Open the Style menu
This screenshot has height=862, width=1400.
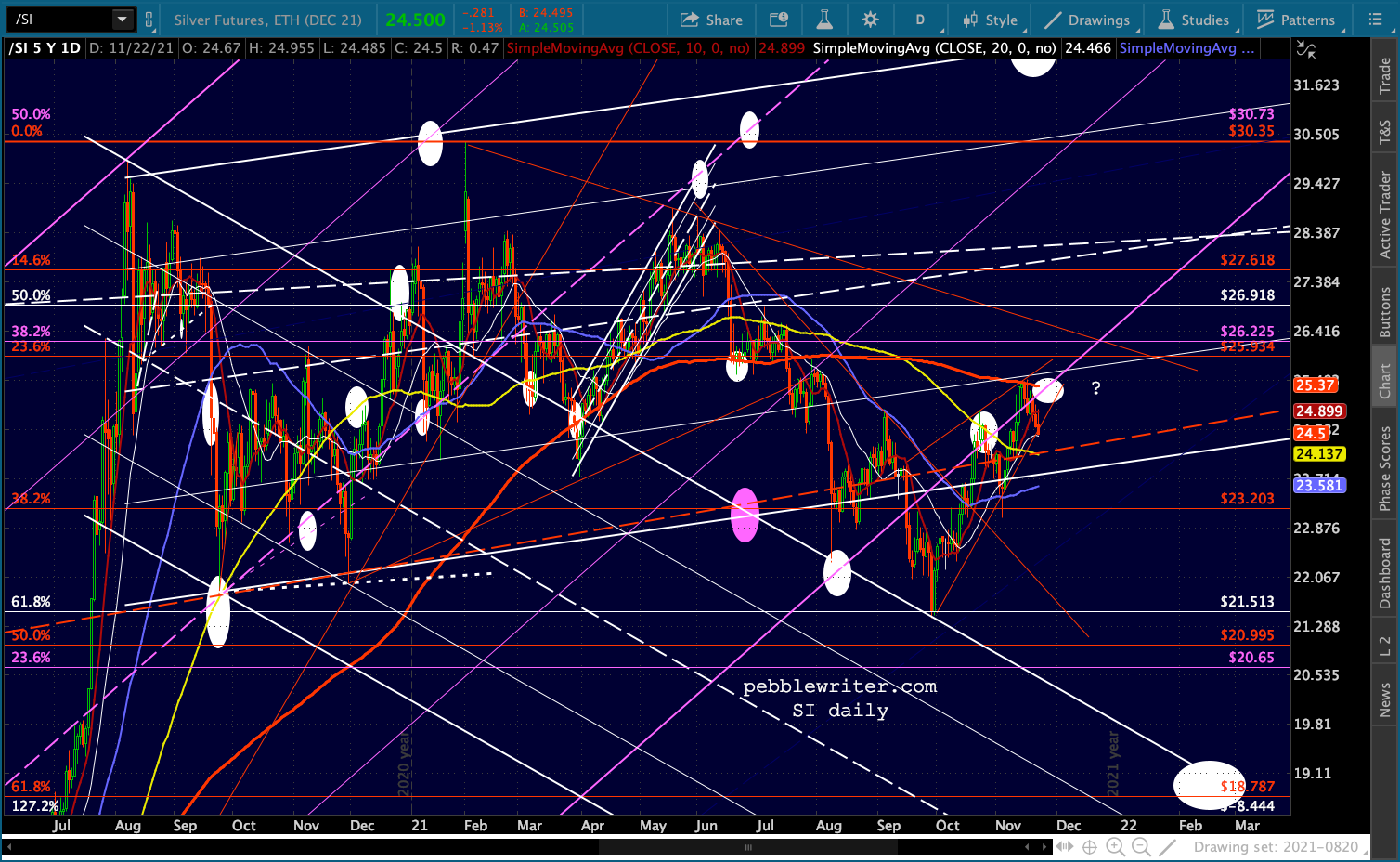click(x=990, y=20)
